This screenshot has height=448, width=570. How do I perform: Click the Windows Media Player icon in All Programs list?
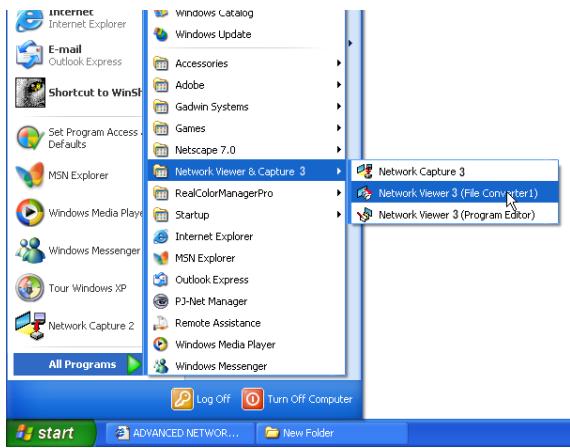click(161, 344)
